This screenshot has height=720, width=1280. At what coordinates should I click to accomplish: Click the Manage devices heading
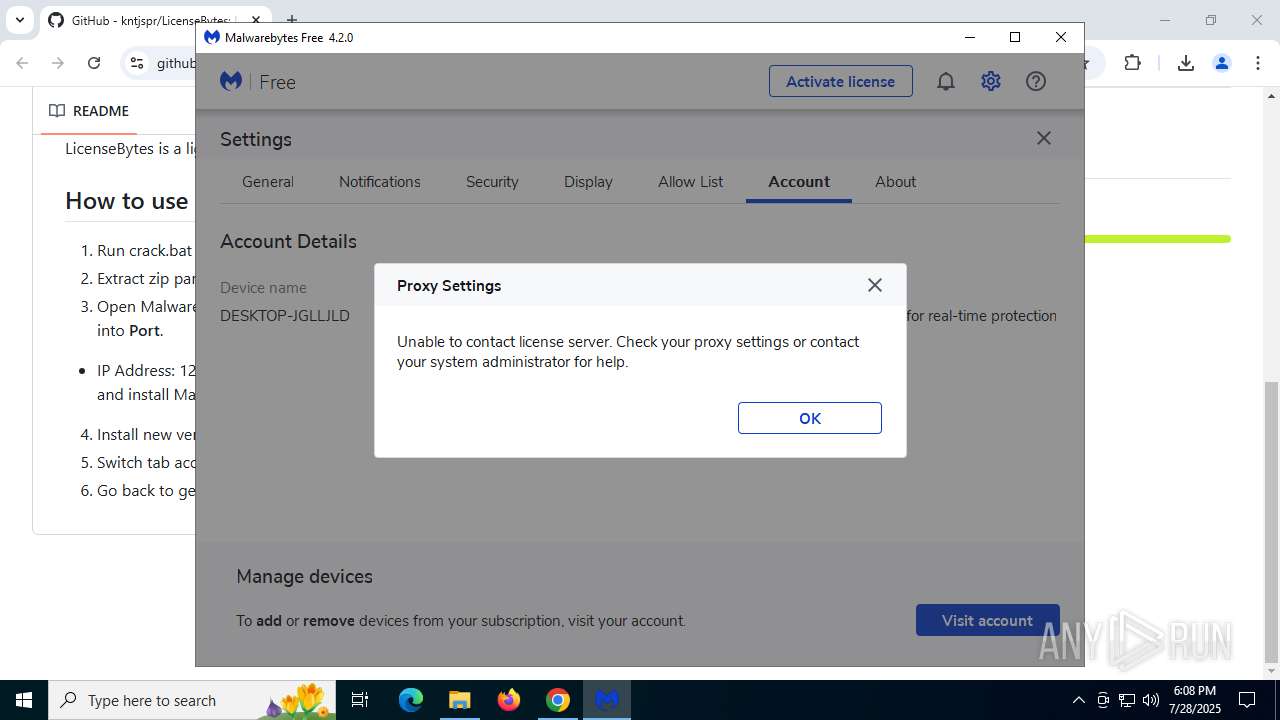tap(304, 576)
